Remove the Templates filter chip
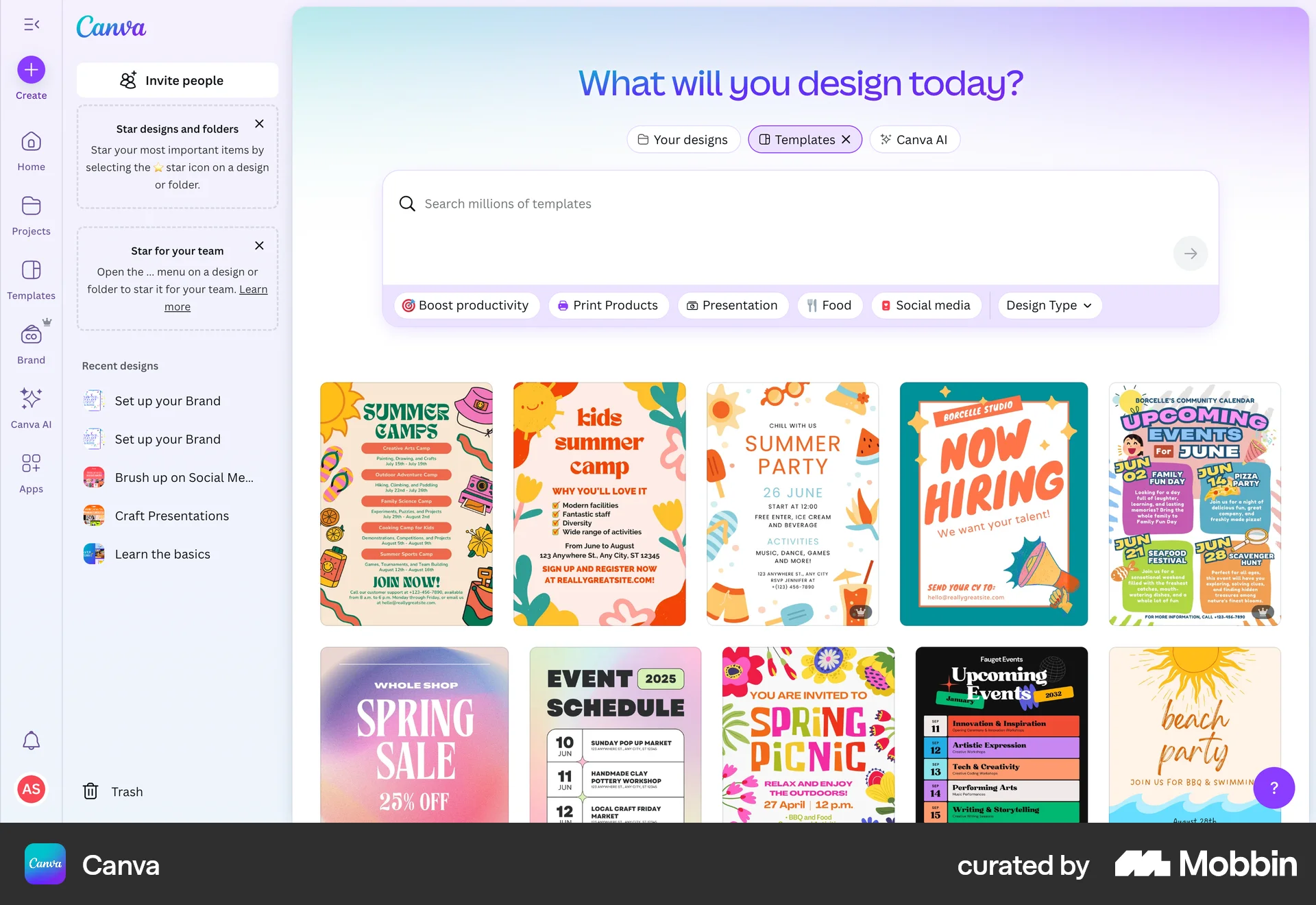Screen dimensions: 1316x905 (845, 139)
